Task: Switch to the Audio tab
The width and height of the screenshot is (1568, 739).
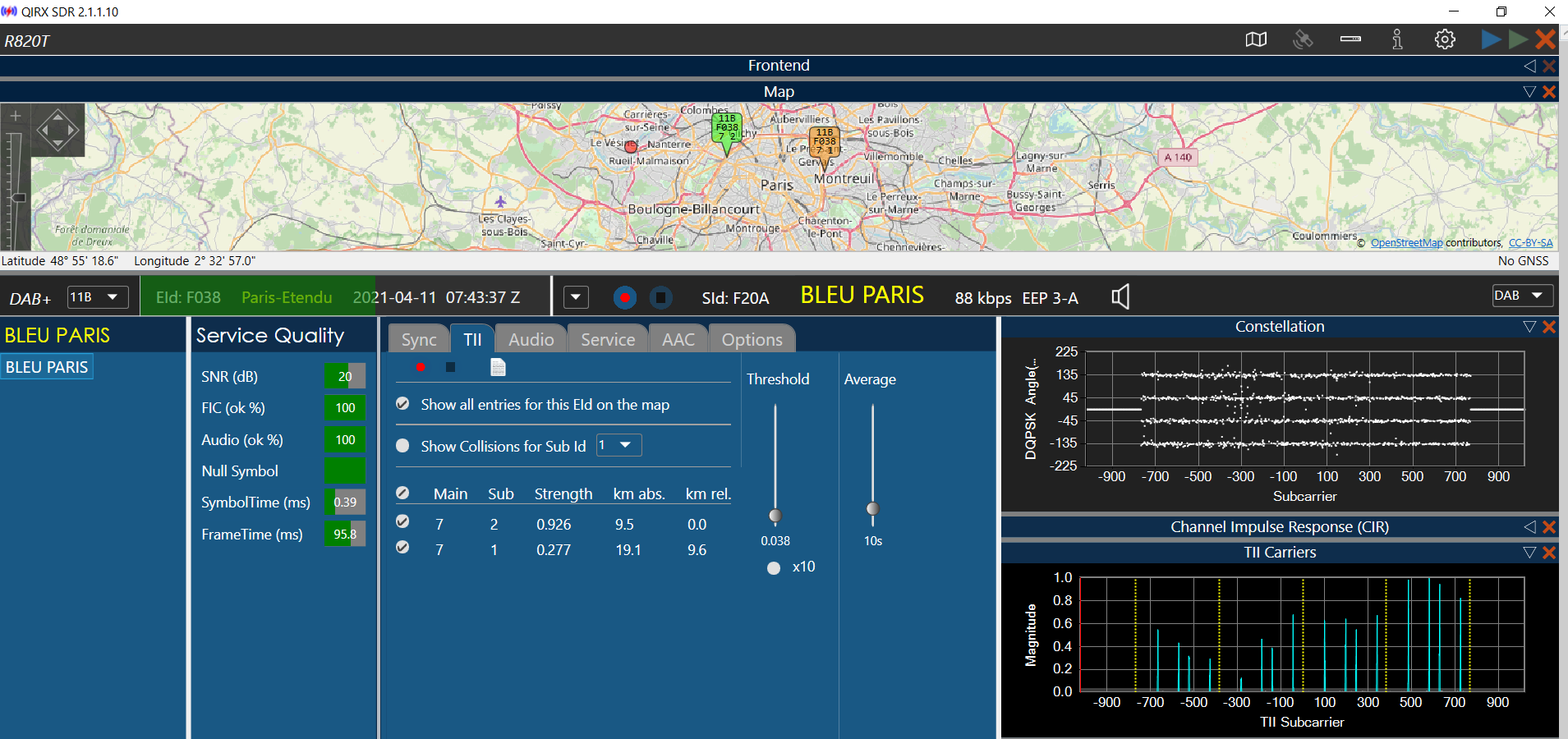Action: (x=531, y=339)
